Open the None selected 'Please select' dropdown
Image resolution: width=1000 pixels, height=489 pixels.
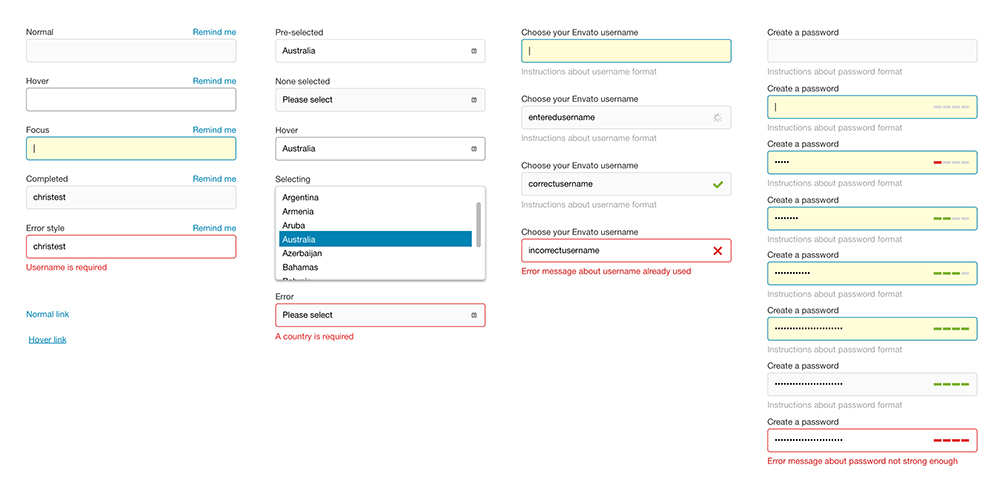coord(379,100)
